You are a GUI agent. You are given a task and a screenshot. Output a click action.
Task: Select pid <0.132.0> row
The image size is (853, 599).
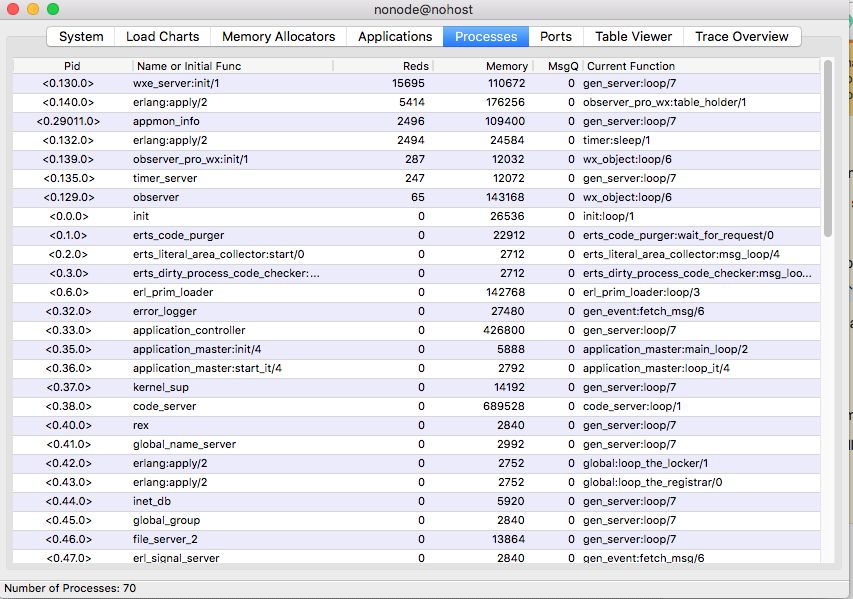416,140
